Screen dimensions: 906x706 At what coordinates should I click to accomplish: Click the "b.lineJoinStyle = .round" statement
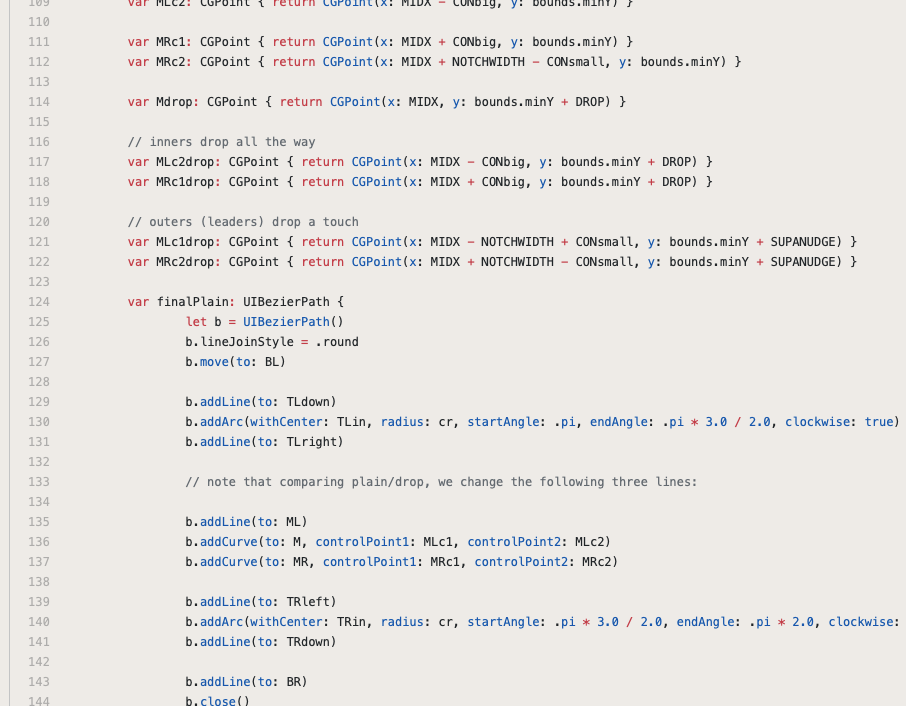click(x=272, y=342)
